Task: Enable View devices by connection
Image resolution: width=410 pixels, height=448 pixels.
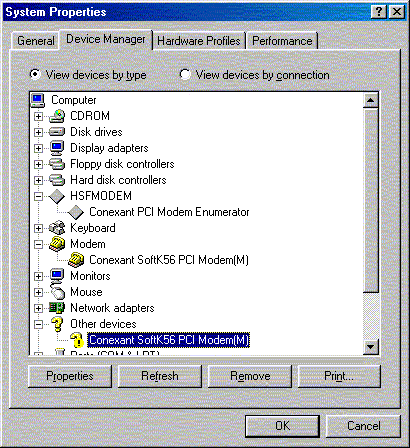Action: tap(185, 74)
